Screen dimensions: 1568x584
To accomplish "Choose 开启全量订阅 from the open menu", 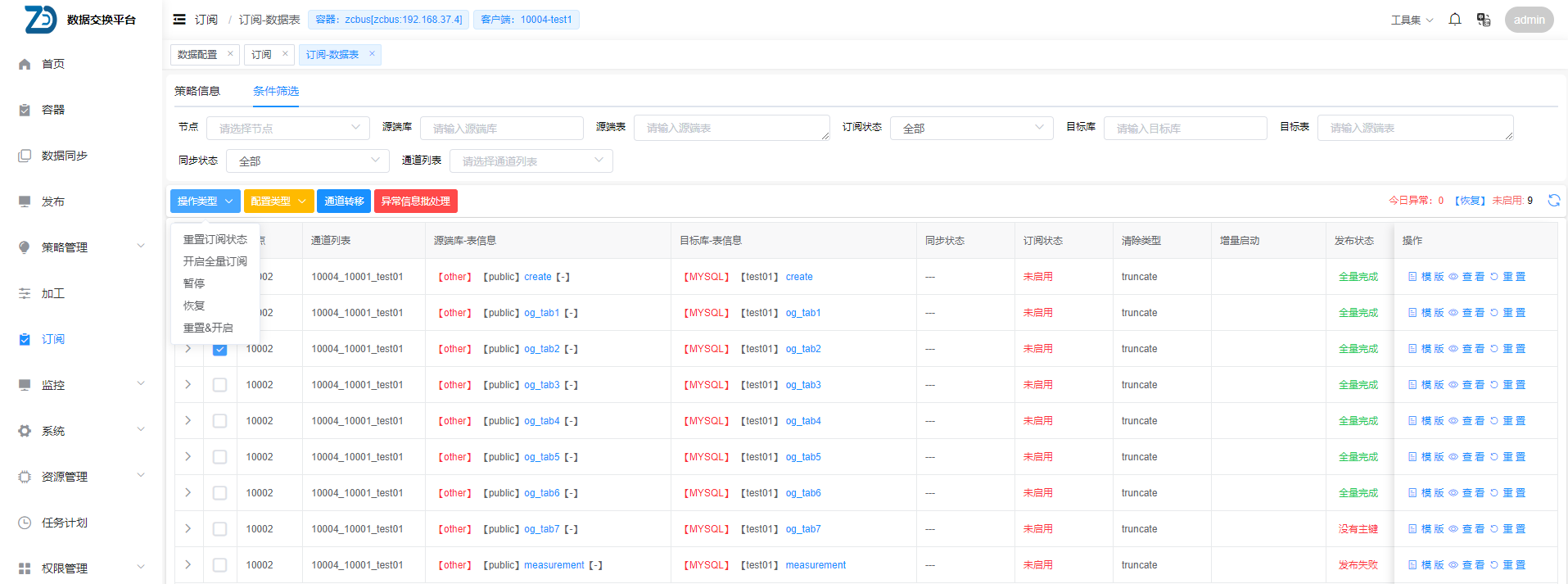I will pos(215,261).
